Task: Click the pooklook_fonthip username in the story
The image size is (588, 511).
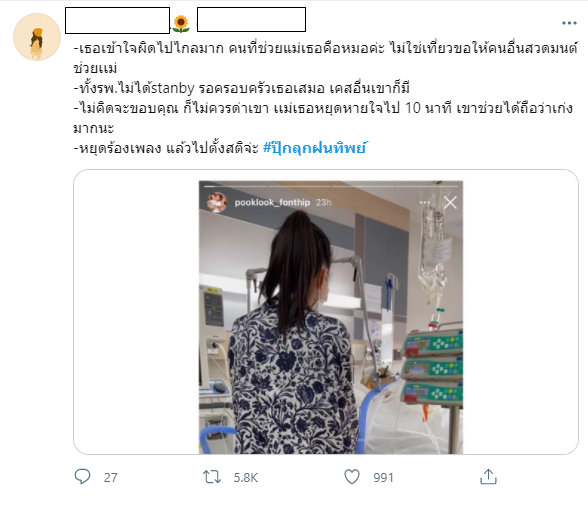Action: coord(272,202)
